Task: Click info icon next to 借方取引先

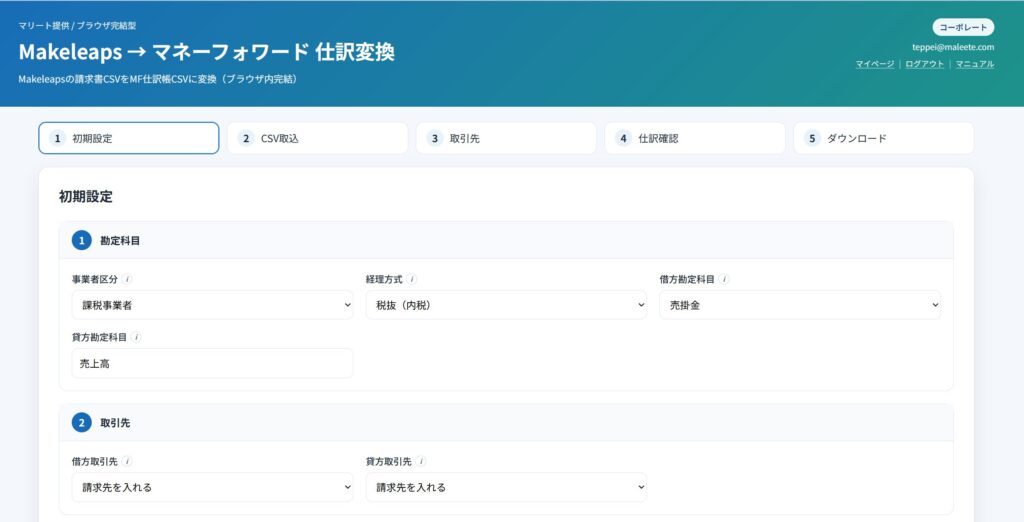Action: (x=127, y=461)
